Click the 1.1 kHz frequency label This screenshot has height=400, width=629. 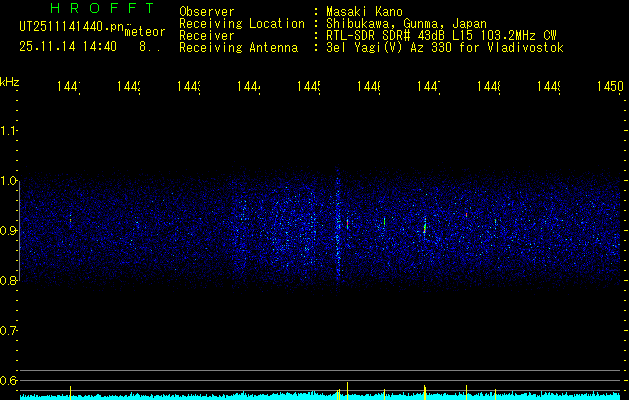click(8, 130)
